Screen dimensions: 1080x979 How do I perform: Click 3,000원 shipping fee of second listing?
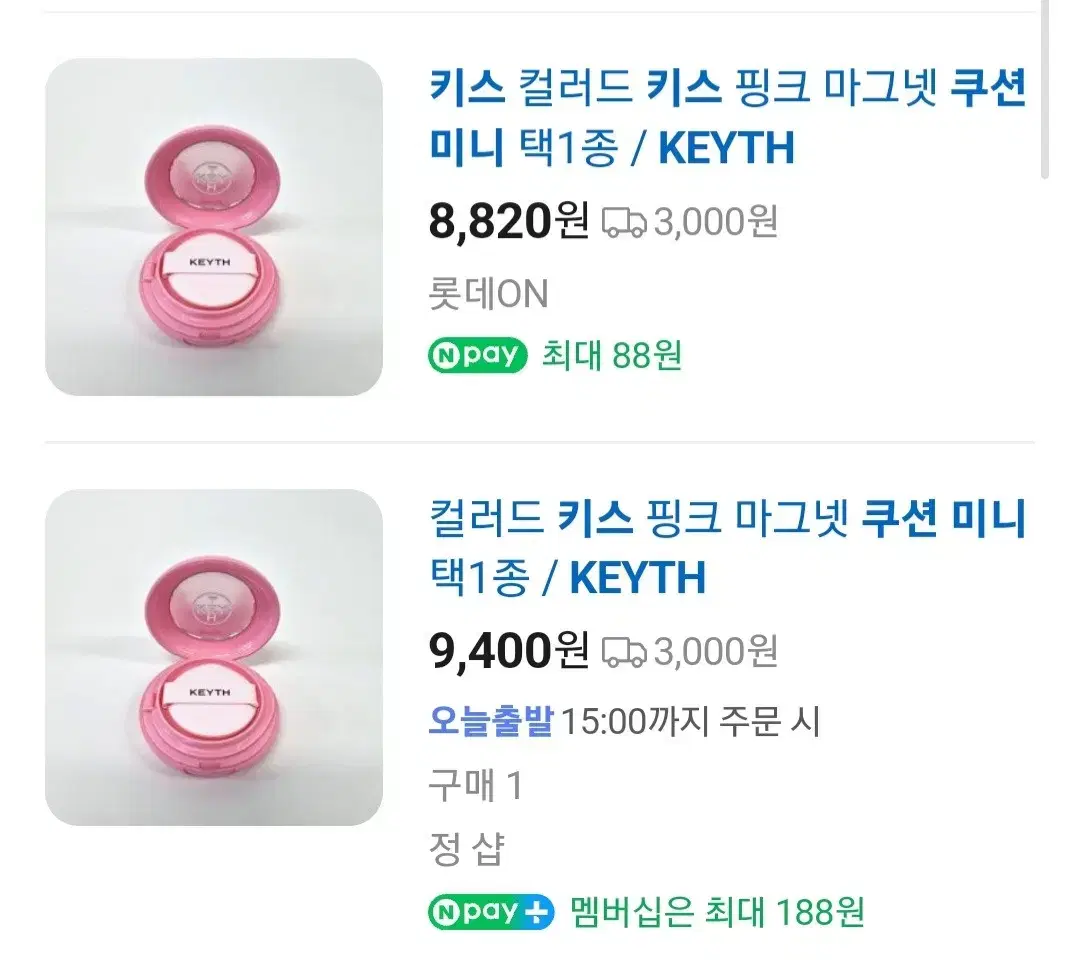pyautogui.click(x=716, y=652)
